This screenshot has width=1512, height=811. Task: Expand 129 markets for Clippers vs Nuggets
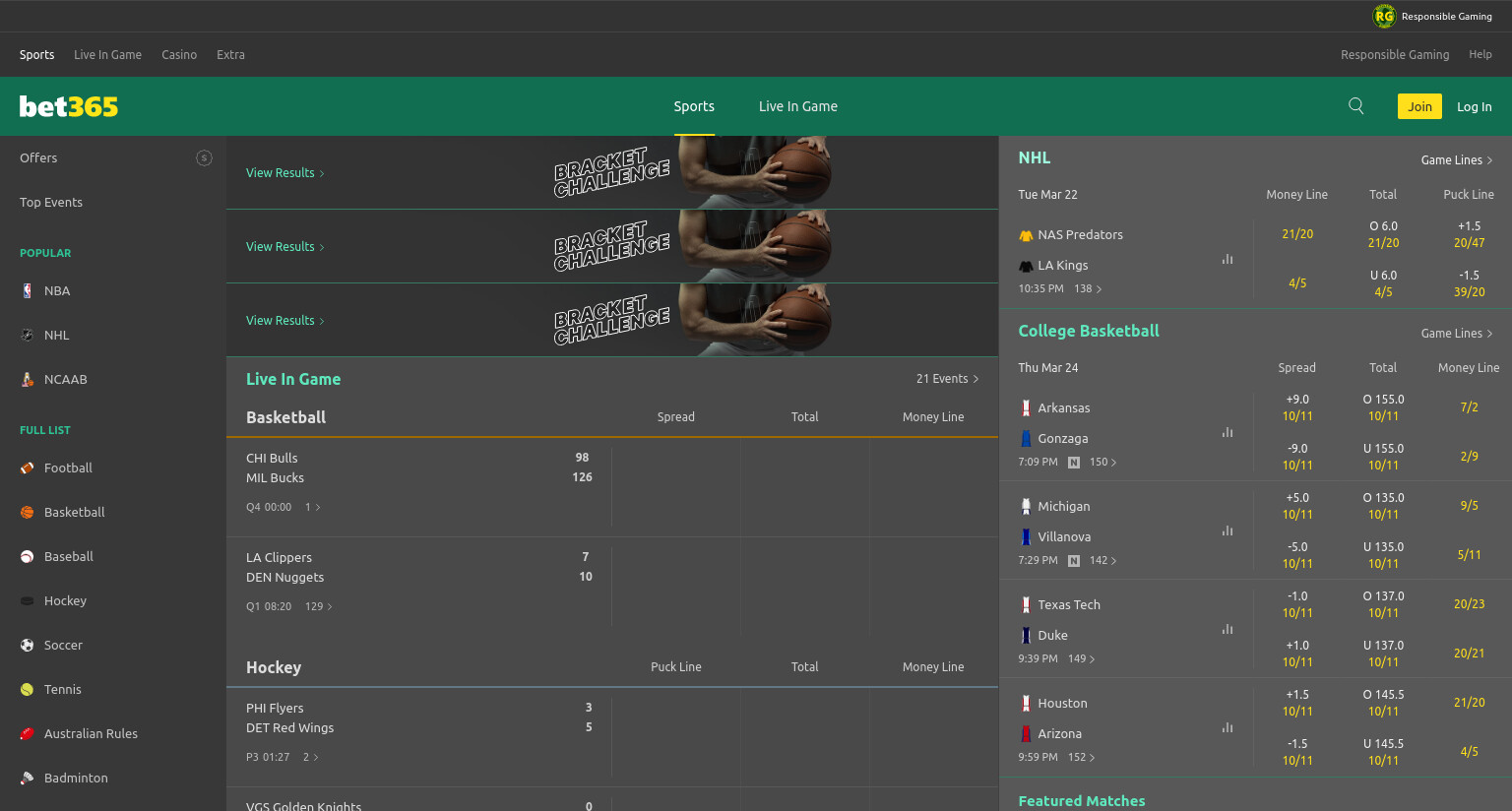318,606
